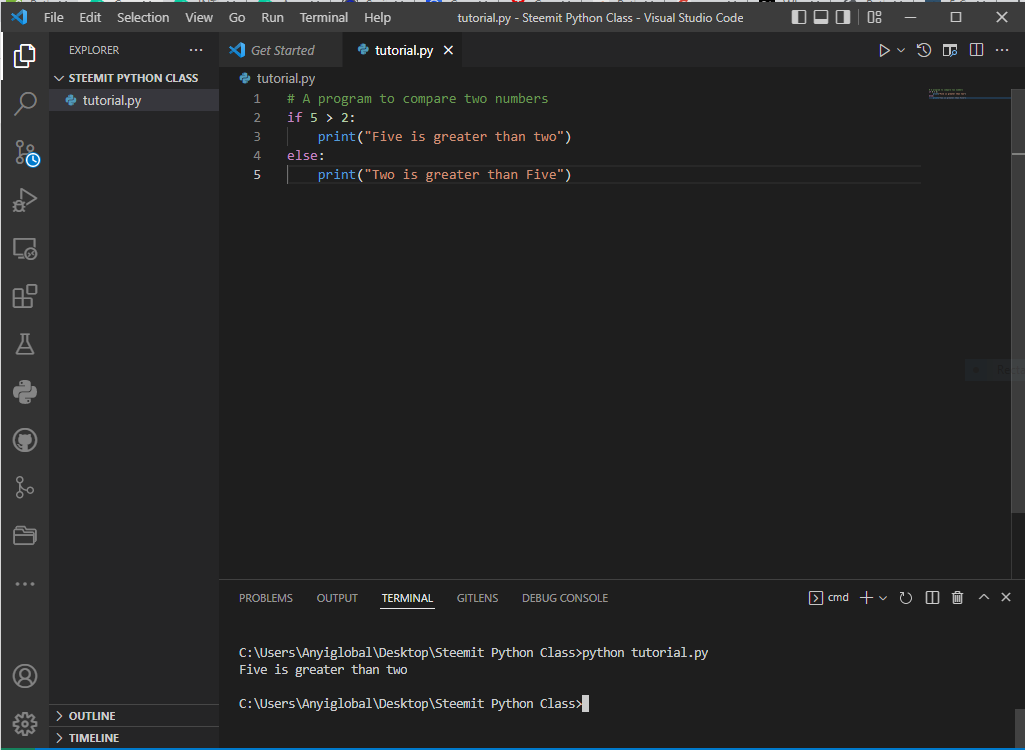This screenshot has height=750, width=1025.
Task: Open the Terminal menu
Action: pyautogui.click(x=323, y=18)
